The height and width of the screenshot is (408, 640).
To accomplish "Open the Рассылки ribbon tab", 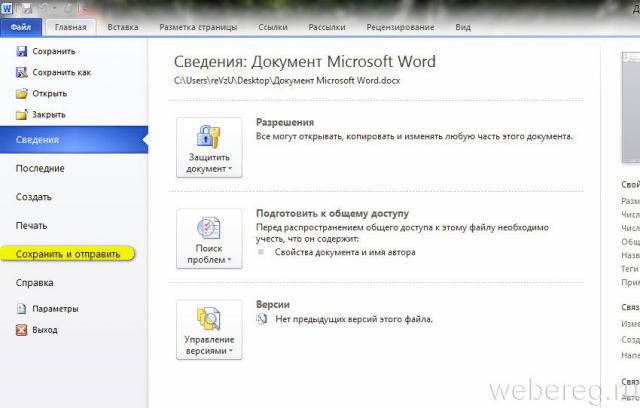I will [x=327, y=27].
